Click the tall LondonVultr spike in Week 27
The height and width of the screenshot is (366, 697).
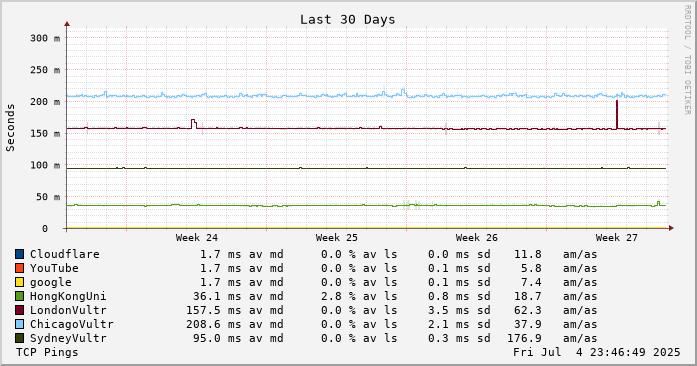click(x=617, y=115)
